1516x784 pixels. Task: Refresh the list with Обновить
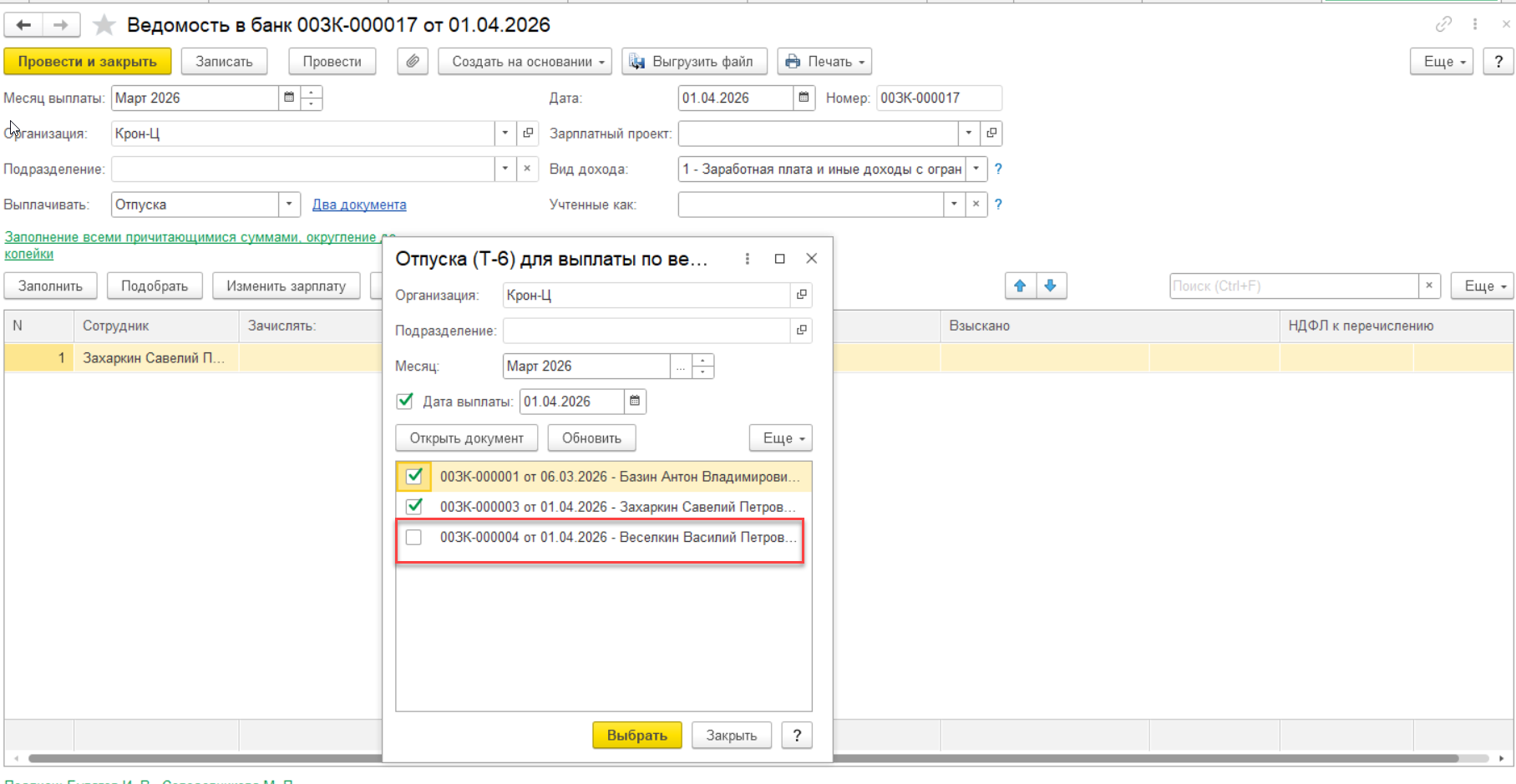coord(591,438)
